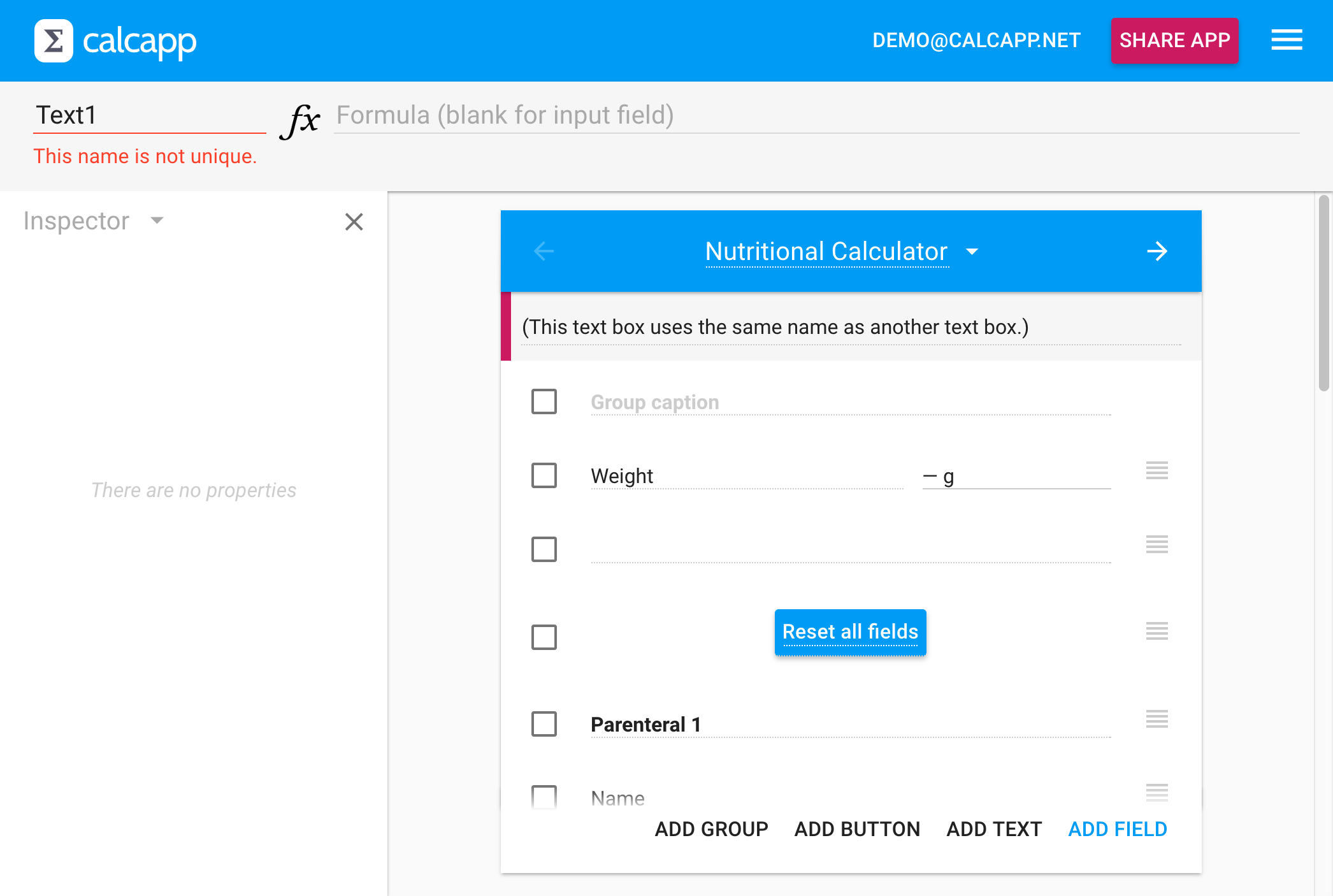
Task: Tick the Group caption checkbox
Action: coord(544,401)
